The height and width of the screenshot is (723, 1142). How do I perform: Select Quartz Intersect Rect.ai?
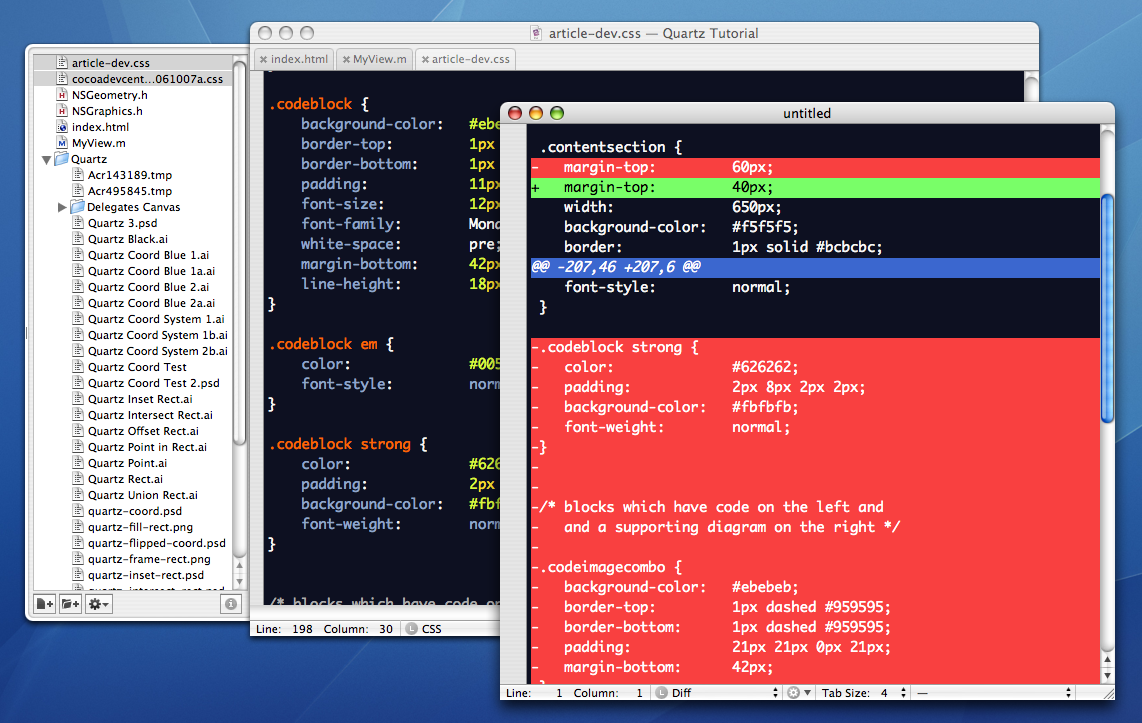[x=150, y=416]
